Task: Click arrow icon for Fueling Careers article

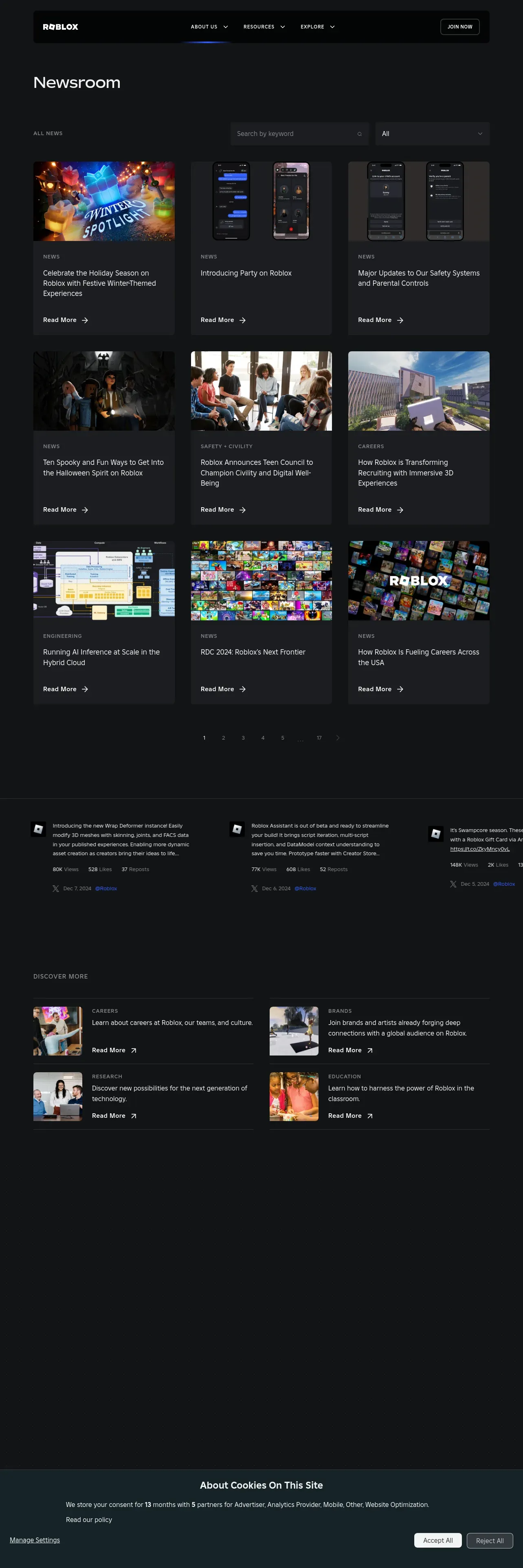Action: [x=400, y=690]
